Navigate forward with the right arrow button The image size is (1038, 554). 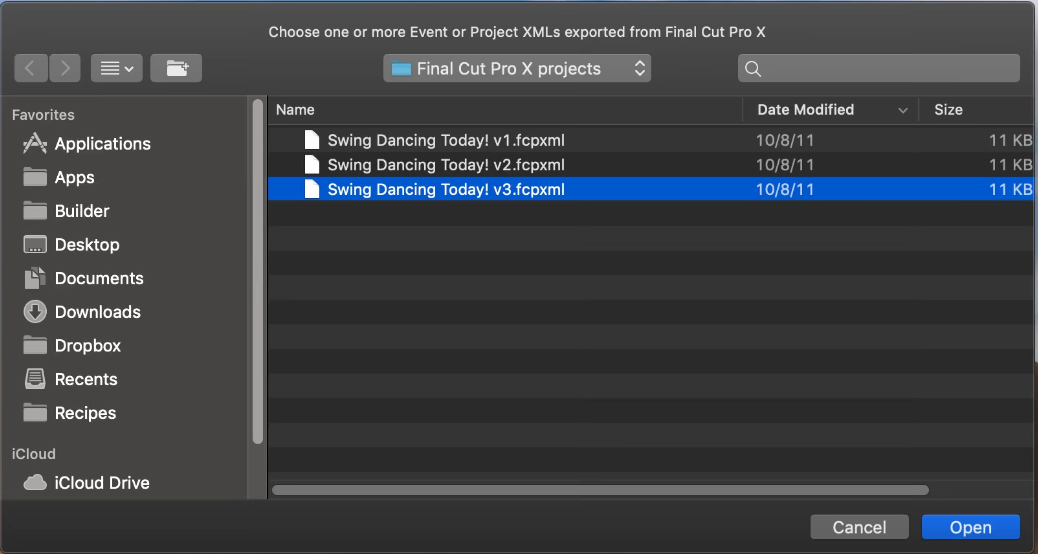(65, 68)
